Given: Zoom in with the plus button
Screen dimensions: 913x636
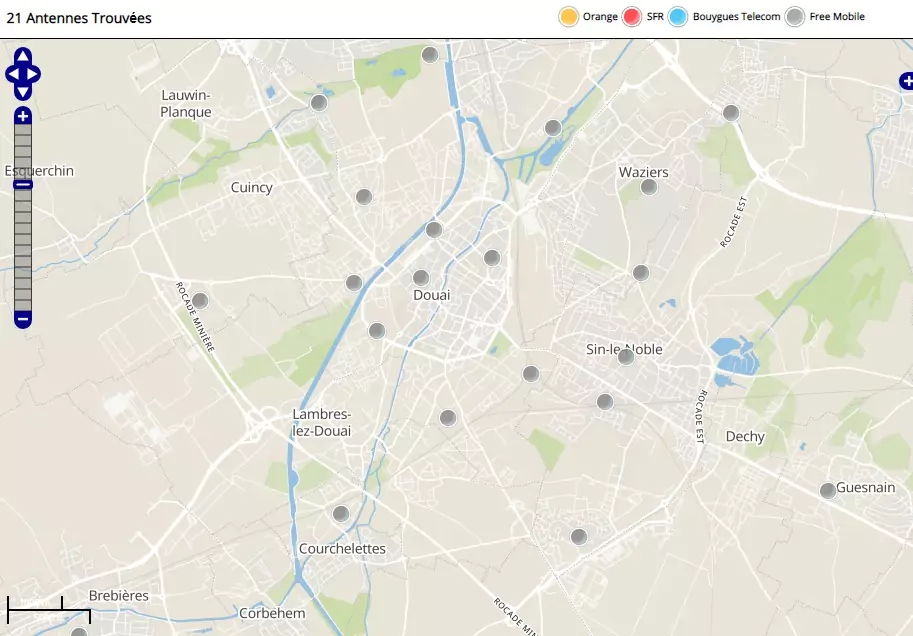Looking at the screenshot, I should tap(23, 117).
